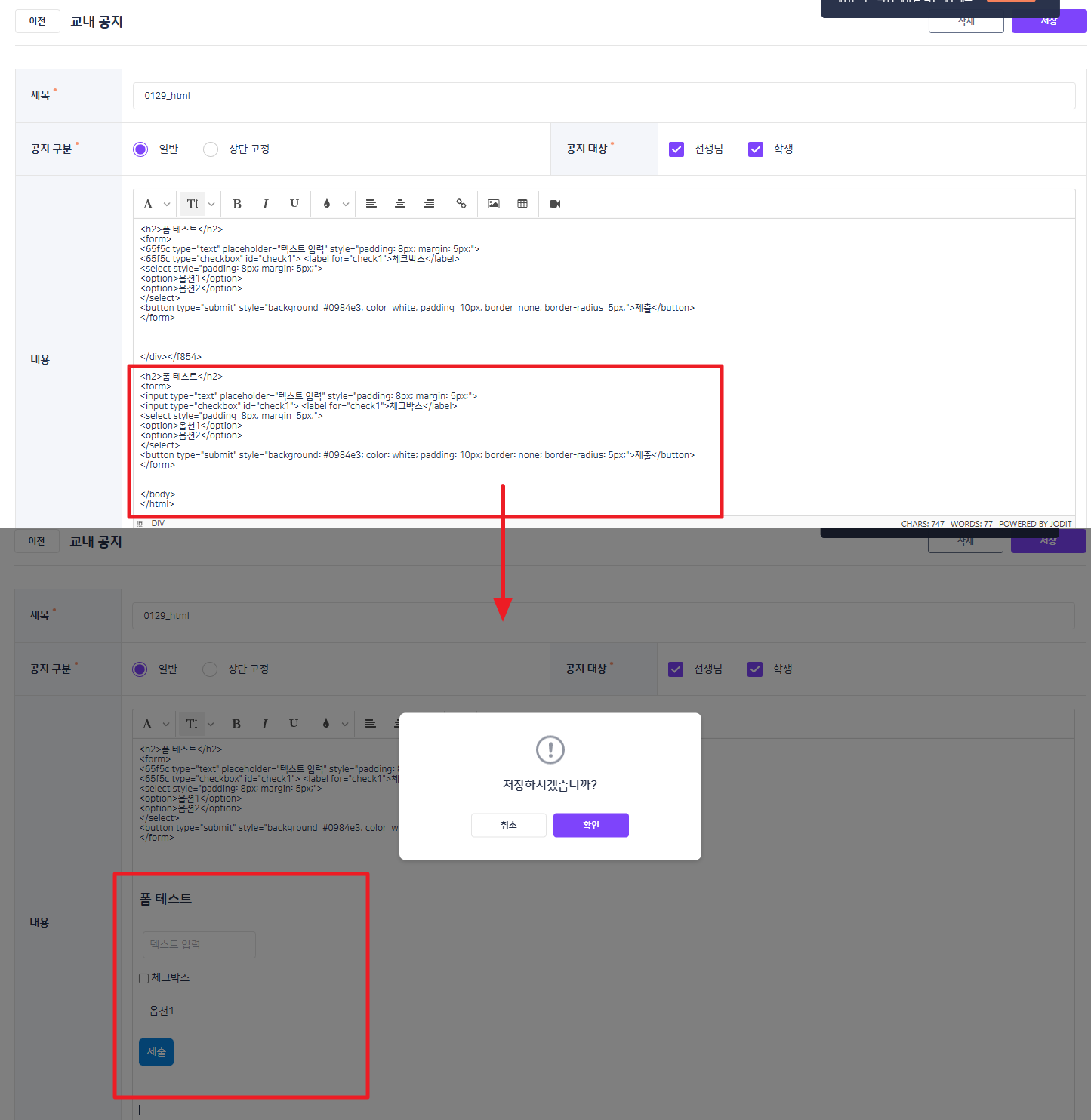The width and height of the screenshot is (1091, 1120).
Task: Expand the font size dropdown arrow in the undimmed toolbar
Action: coord(211,204)
